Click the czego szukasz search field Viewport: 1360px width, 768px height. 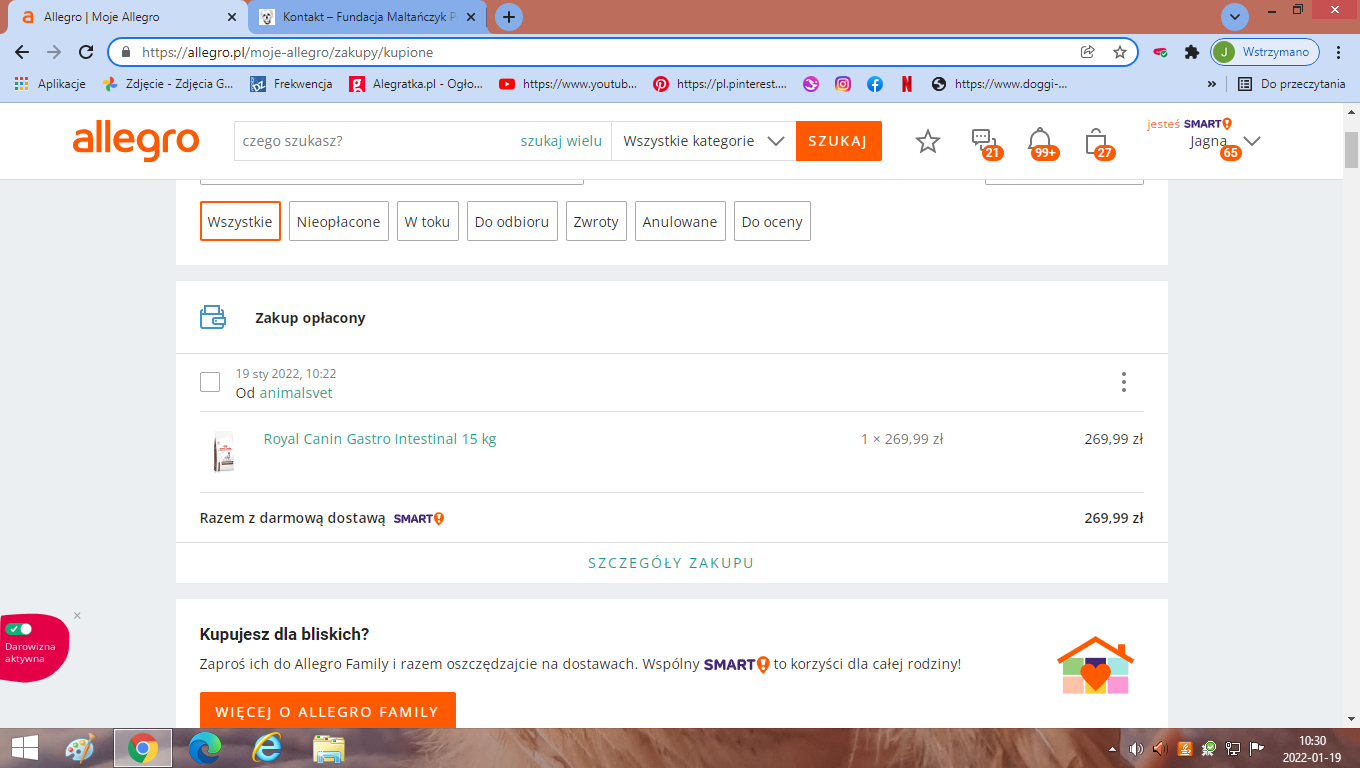pos(375,141)
